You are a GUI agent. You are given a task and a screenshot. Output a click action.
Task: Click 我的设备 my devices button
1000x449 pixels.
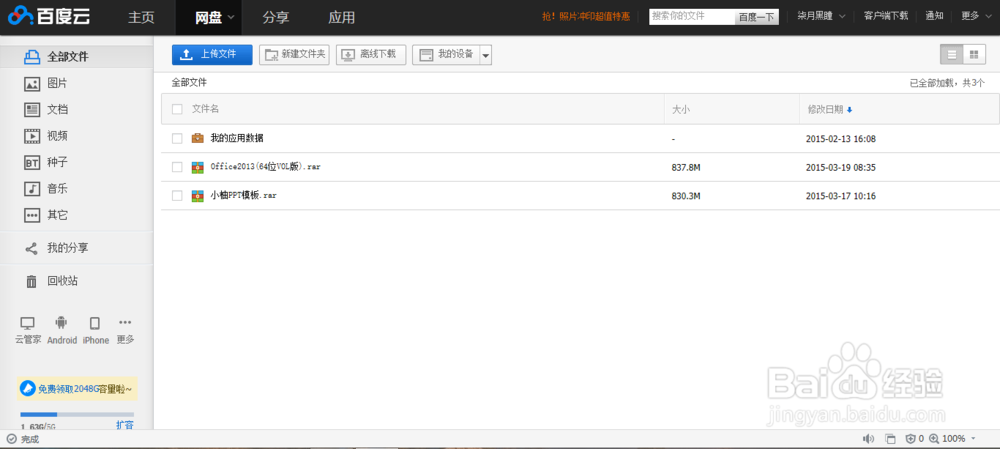[x=446, y=55]
